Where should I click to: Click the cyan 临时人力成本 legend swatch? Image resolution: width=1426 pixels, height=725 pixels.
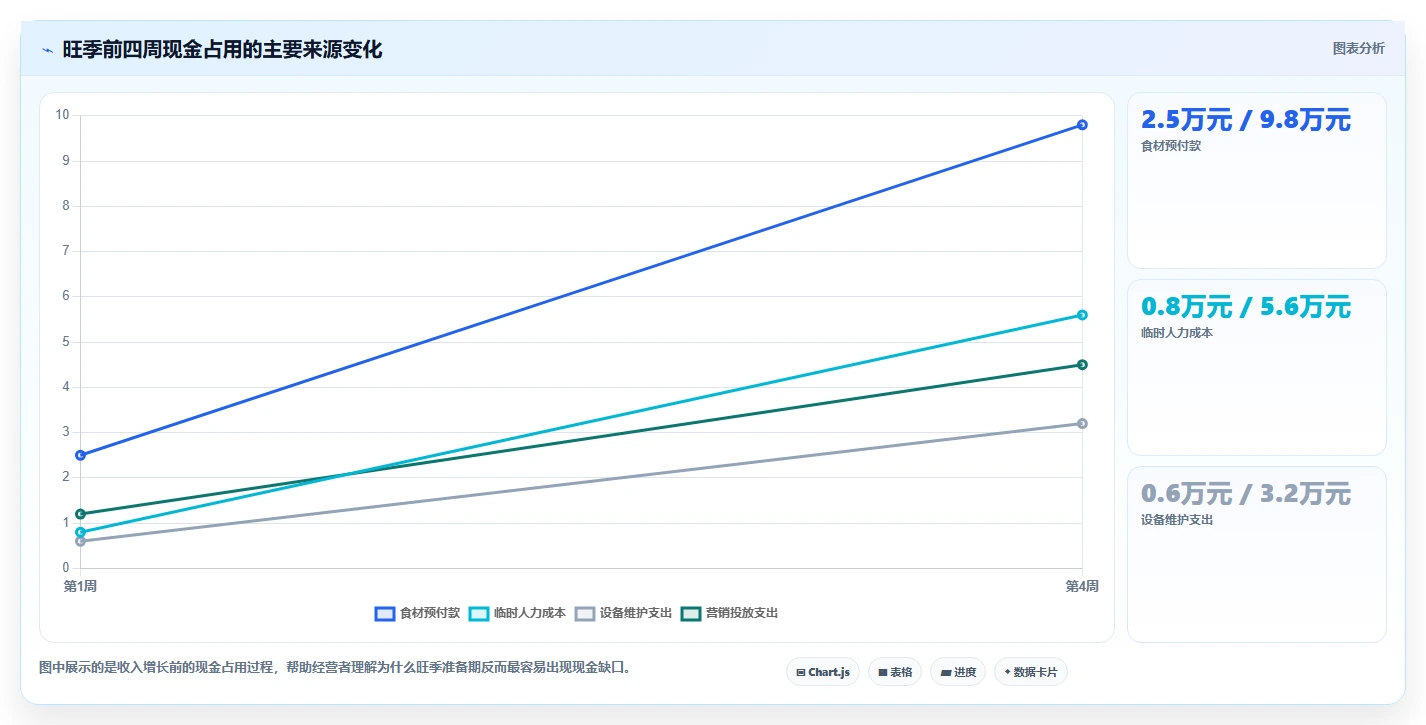pos(479,613)
